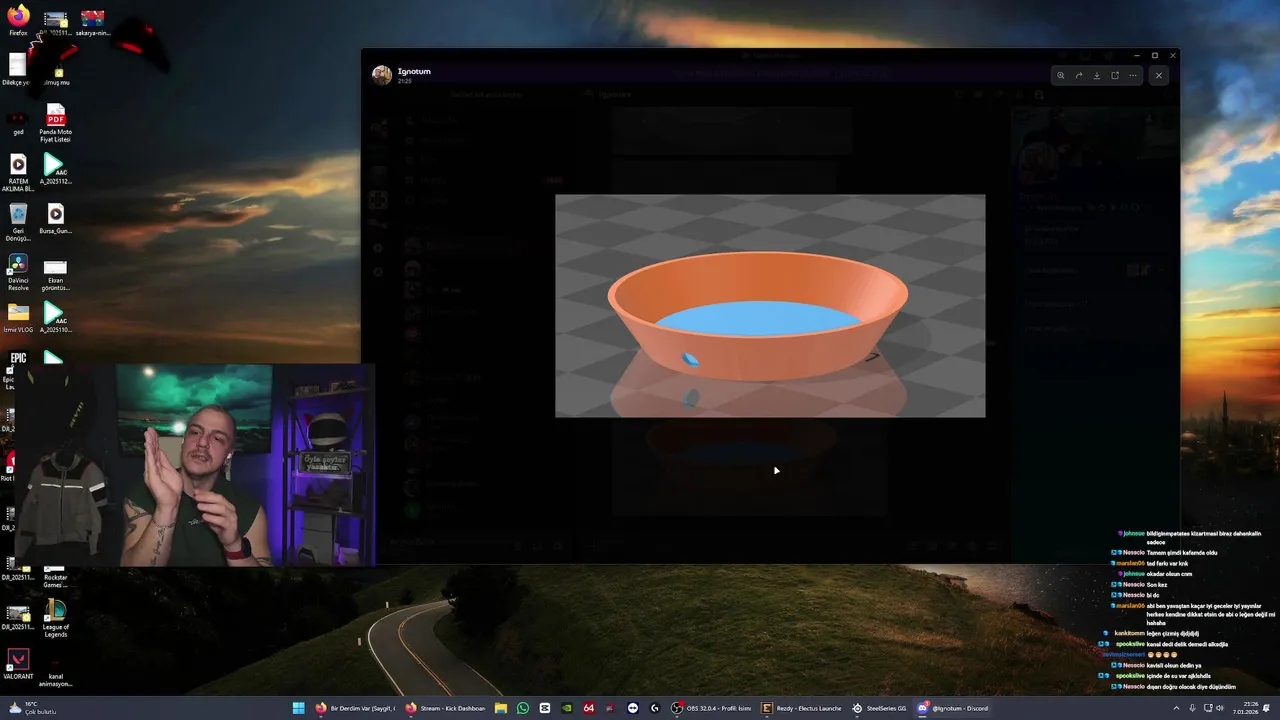Switch to Rezdy - Electus Launcher window

coord(801,708)
